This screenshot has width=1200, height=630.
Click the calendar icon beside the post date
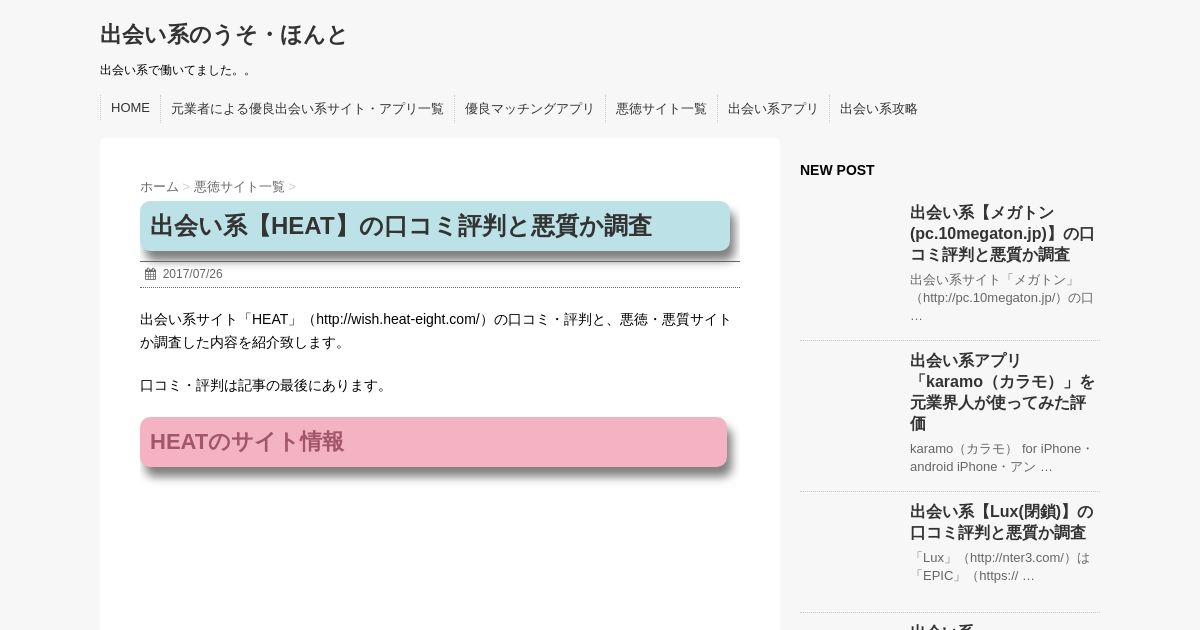(x=150, y=274)
